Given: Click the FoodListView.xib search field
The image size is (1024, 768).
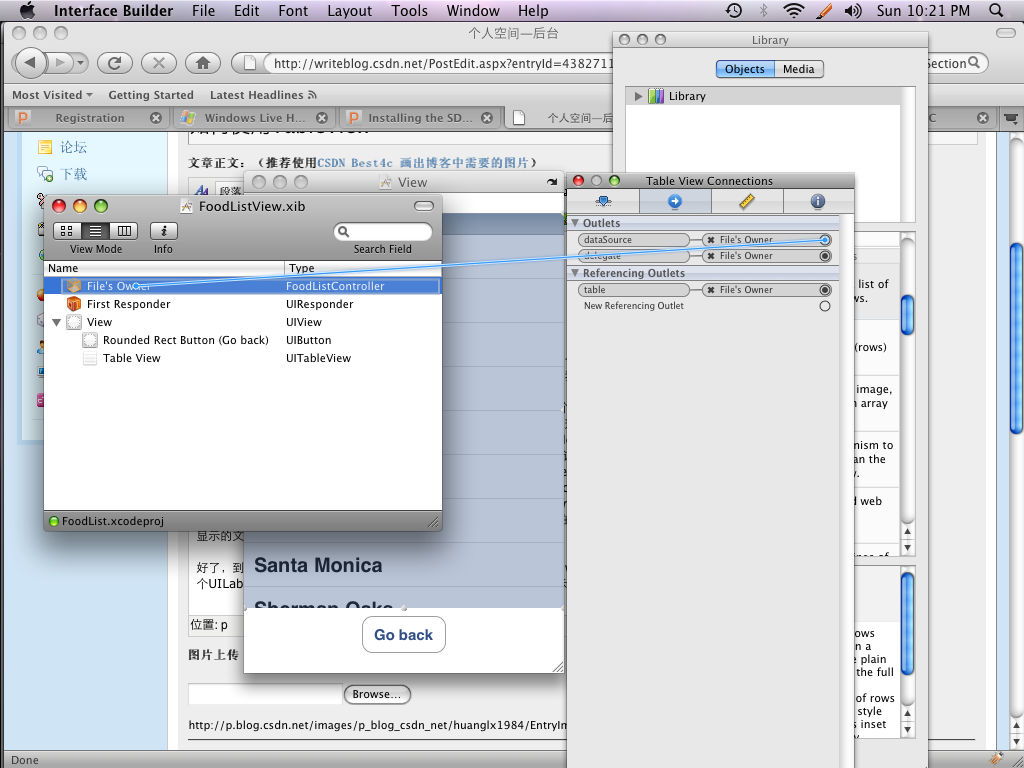Looking at the screenshot, I should pos(383,231).
